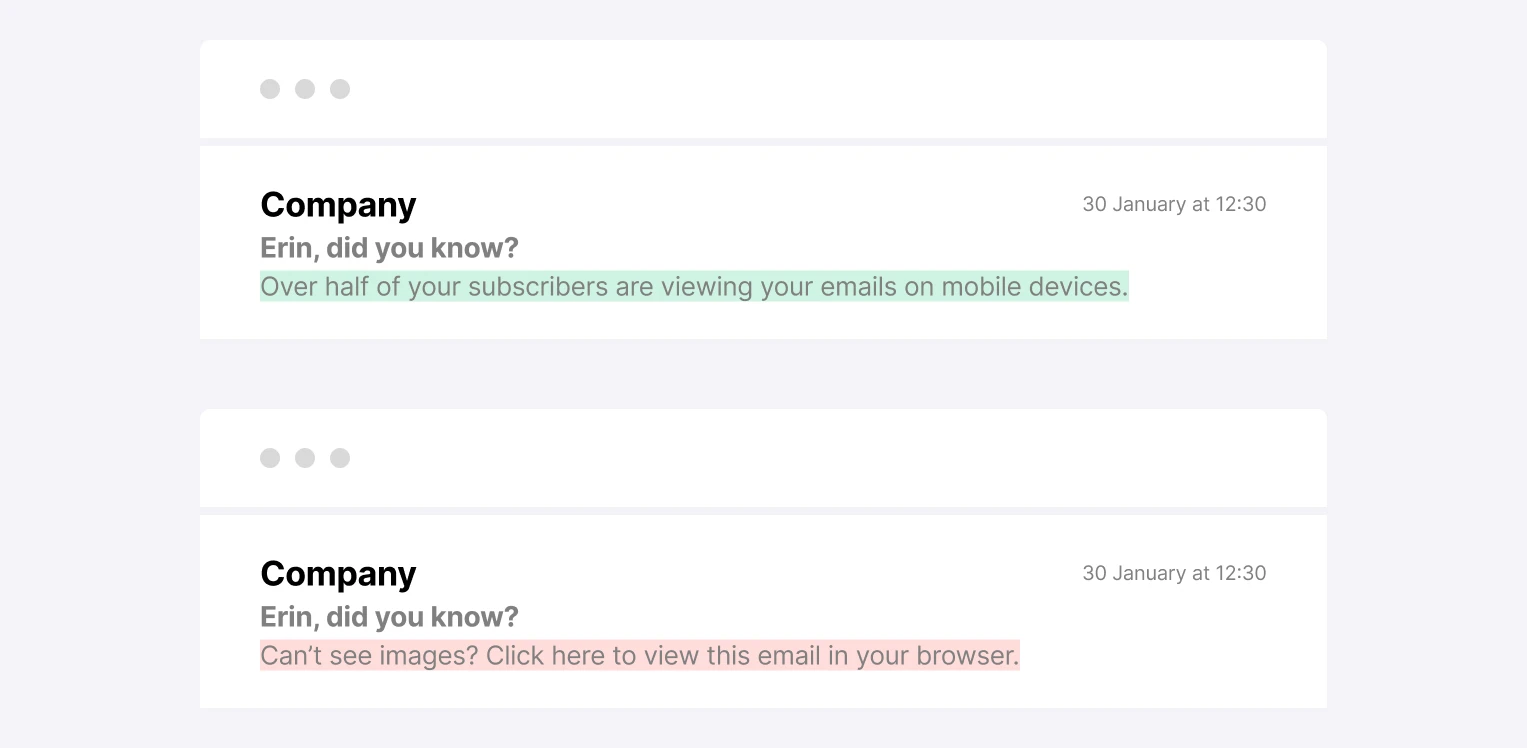Open the bottom email's Company sender name
1527x748 pixels.
[338, 574]
